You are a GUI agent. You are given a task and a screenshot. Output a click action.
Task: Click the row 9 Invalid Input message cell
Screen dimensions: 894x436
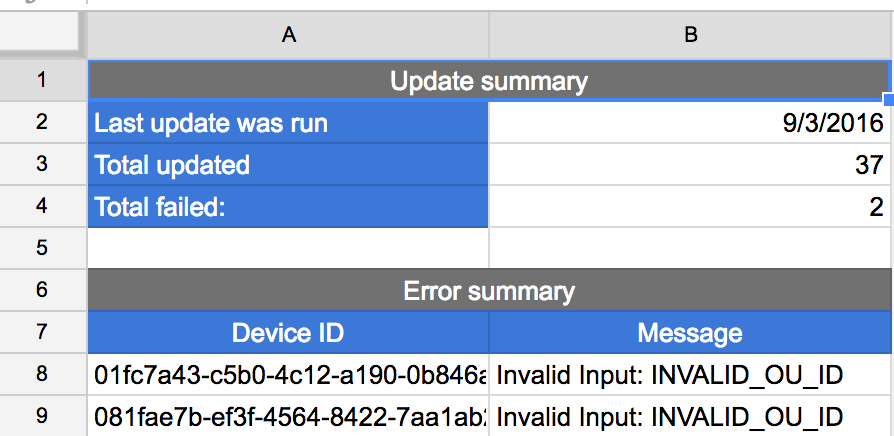690,415
